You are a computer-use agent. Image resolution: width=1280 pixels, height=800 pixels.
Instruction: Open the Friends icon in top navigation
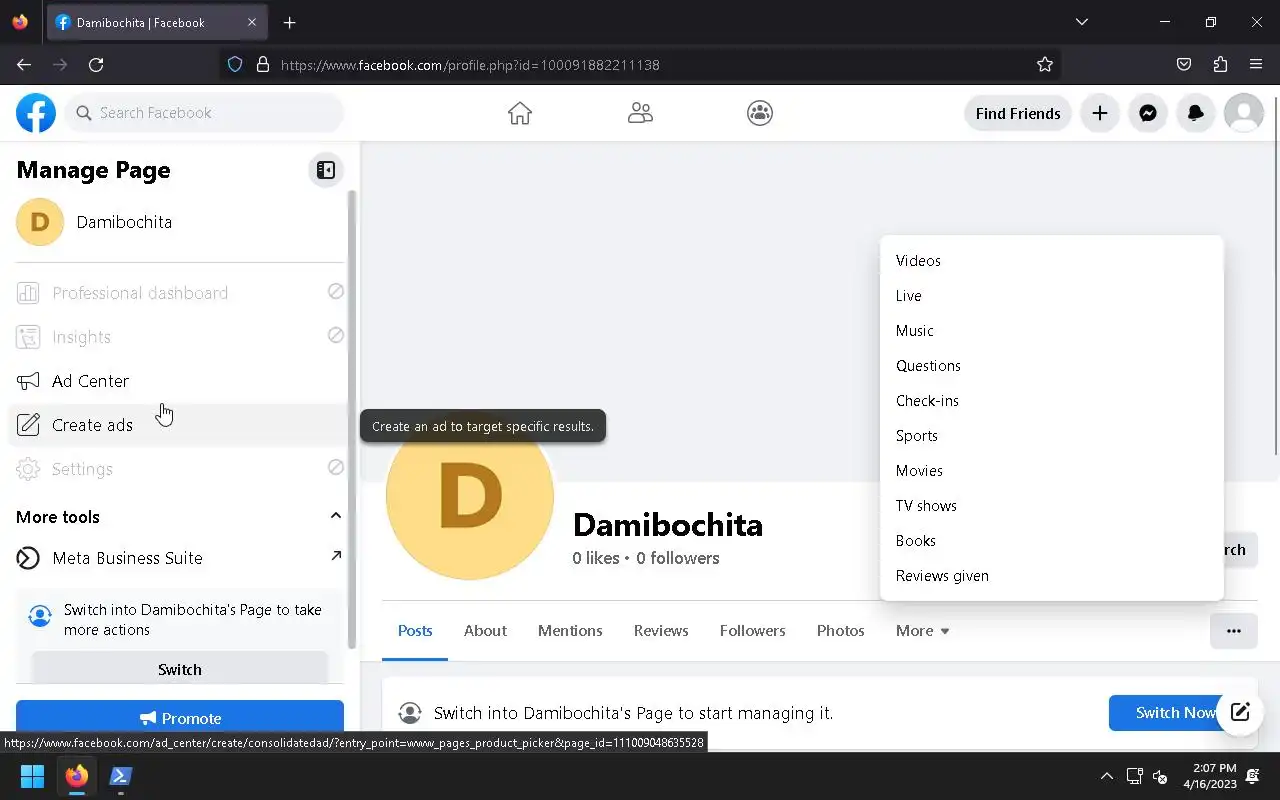tap(640, 113)
